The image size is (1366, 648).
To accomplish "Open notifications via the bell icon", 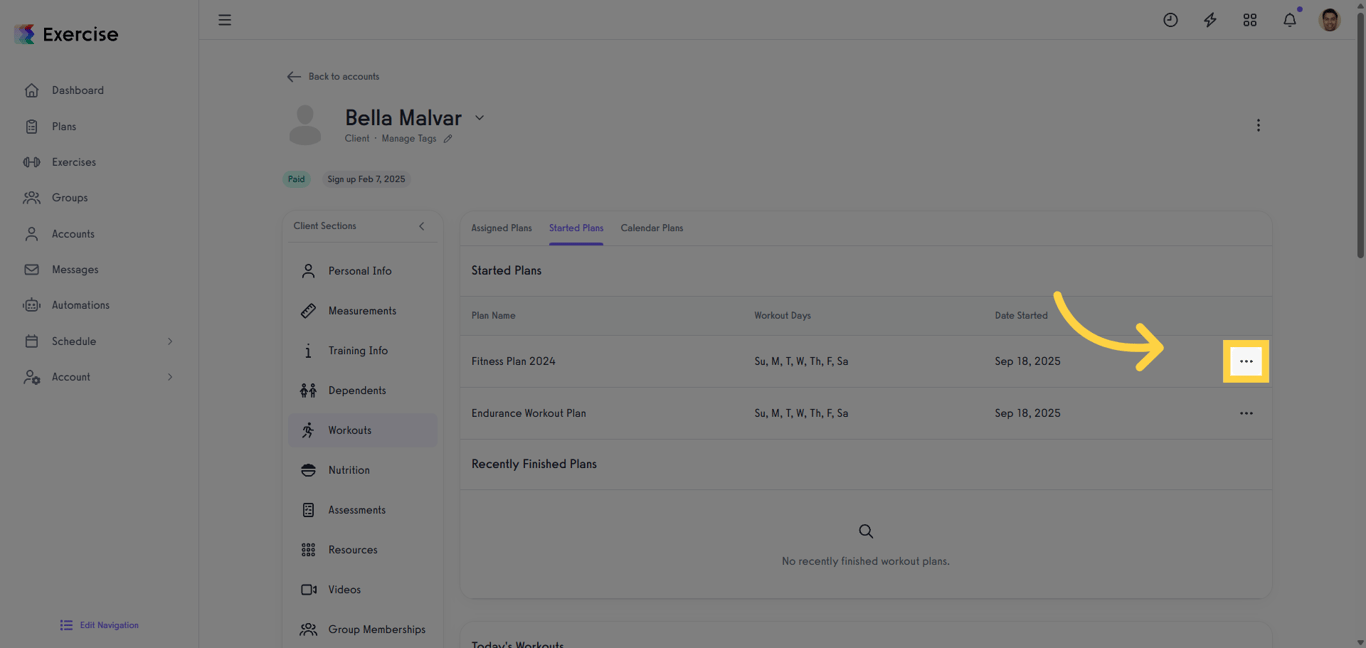I will tap(1289, 19).
